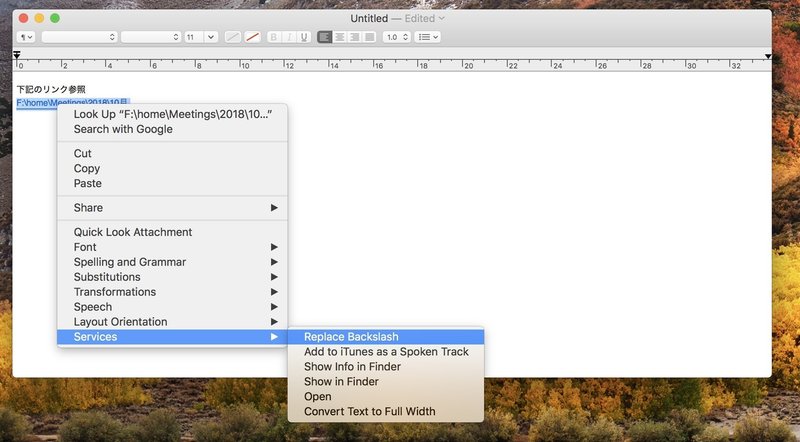
Task: Expand the Spelling and Grammar submenu
Action: click(x=172, y=262)
